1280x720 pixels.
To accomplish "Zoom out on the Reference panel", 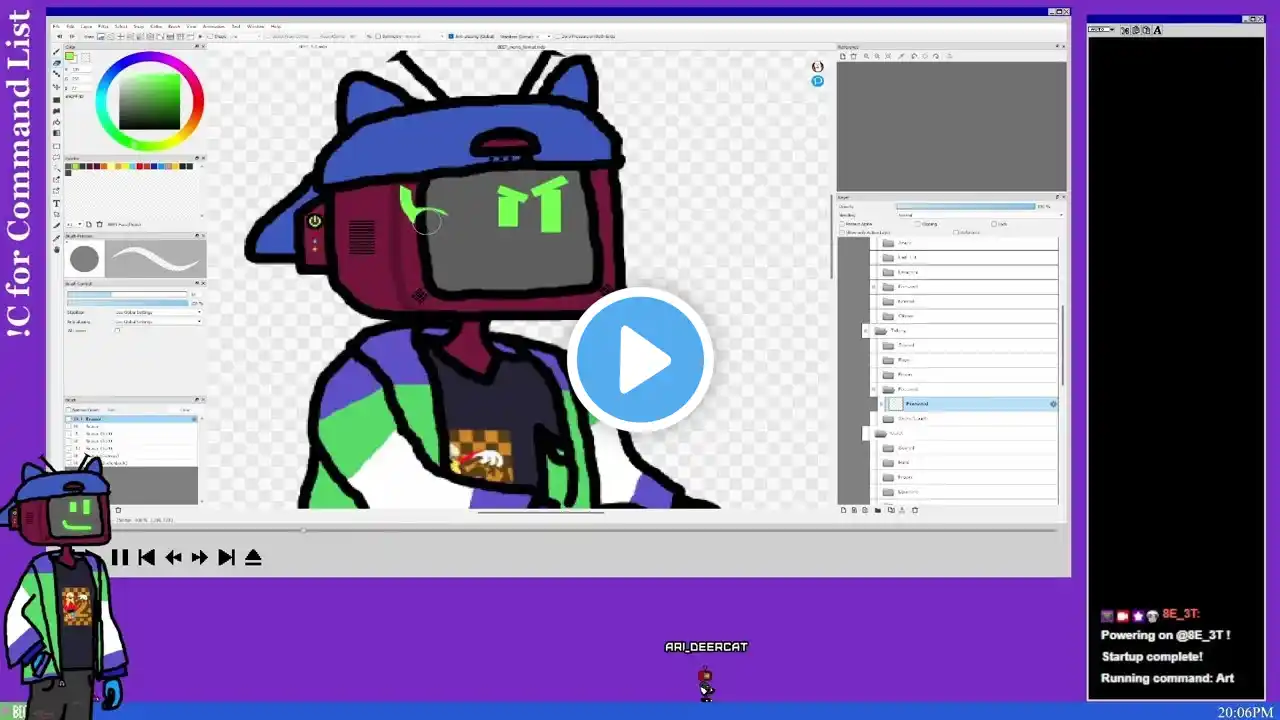I will 876,56.
